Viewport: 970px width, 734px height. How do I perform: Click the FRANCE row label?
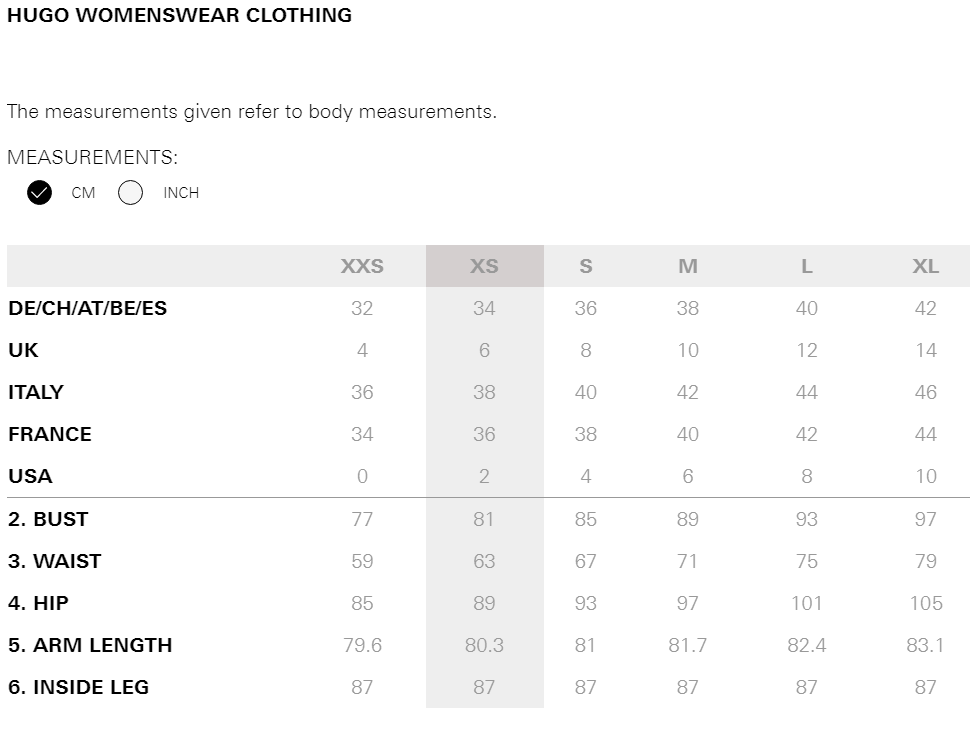click(x=50, y=434)
